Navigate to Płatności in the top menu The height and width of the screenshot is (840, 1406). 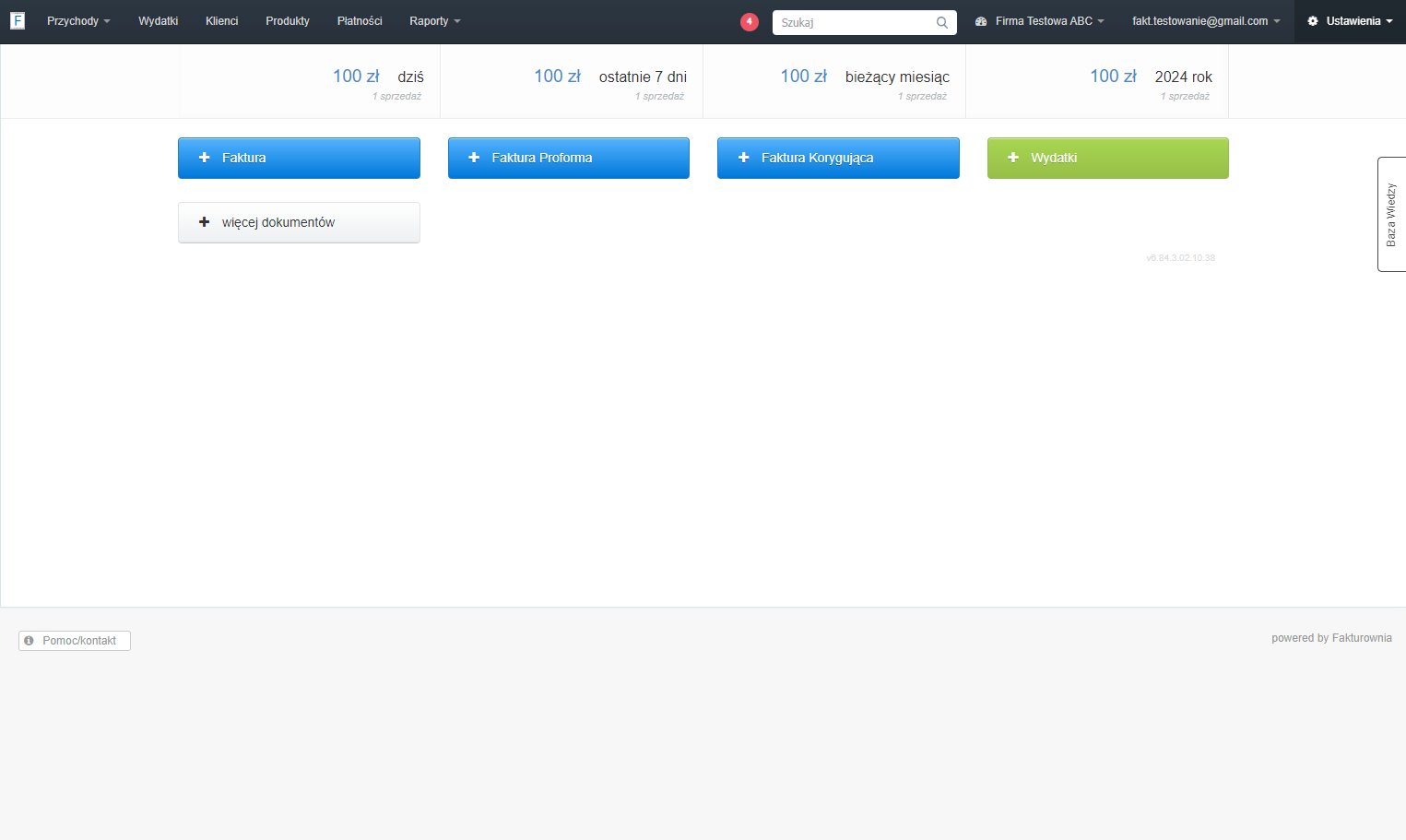point(360,21)
